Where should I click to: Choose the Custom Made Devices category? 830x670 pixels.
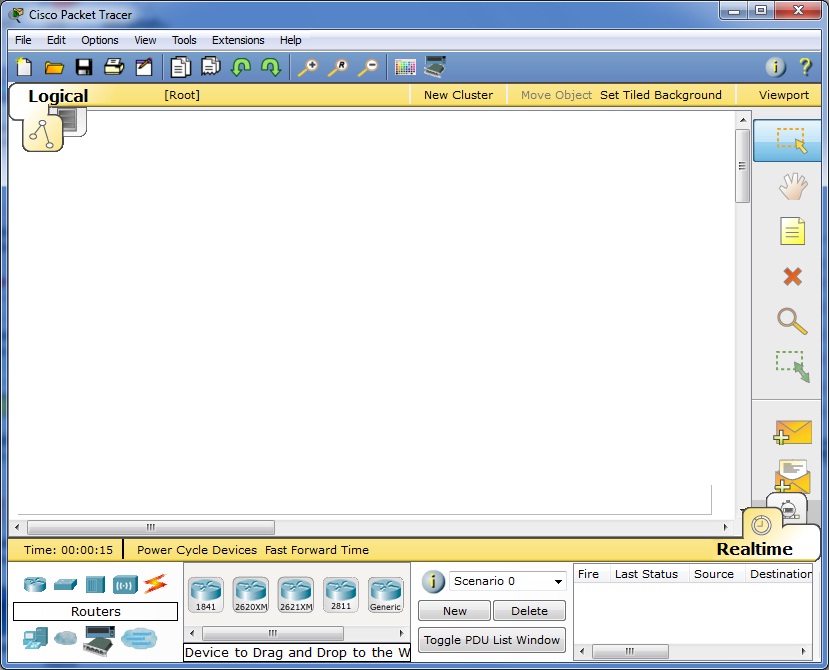(x=99, y=640)
